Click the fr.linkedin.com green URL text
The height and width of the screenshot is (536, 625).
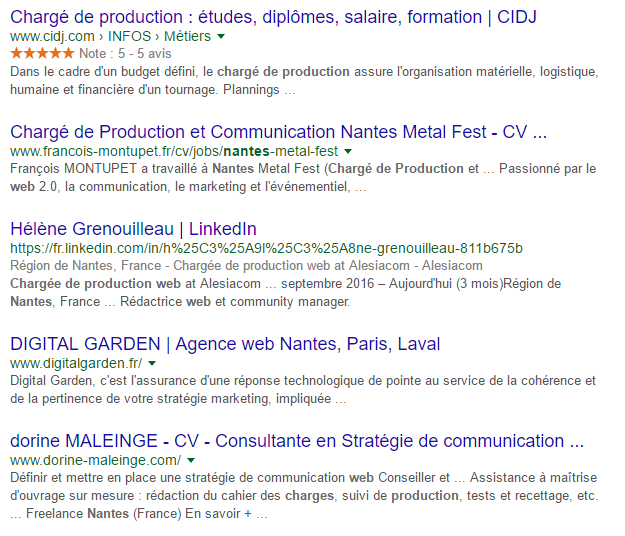point(266,248)
